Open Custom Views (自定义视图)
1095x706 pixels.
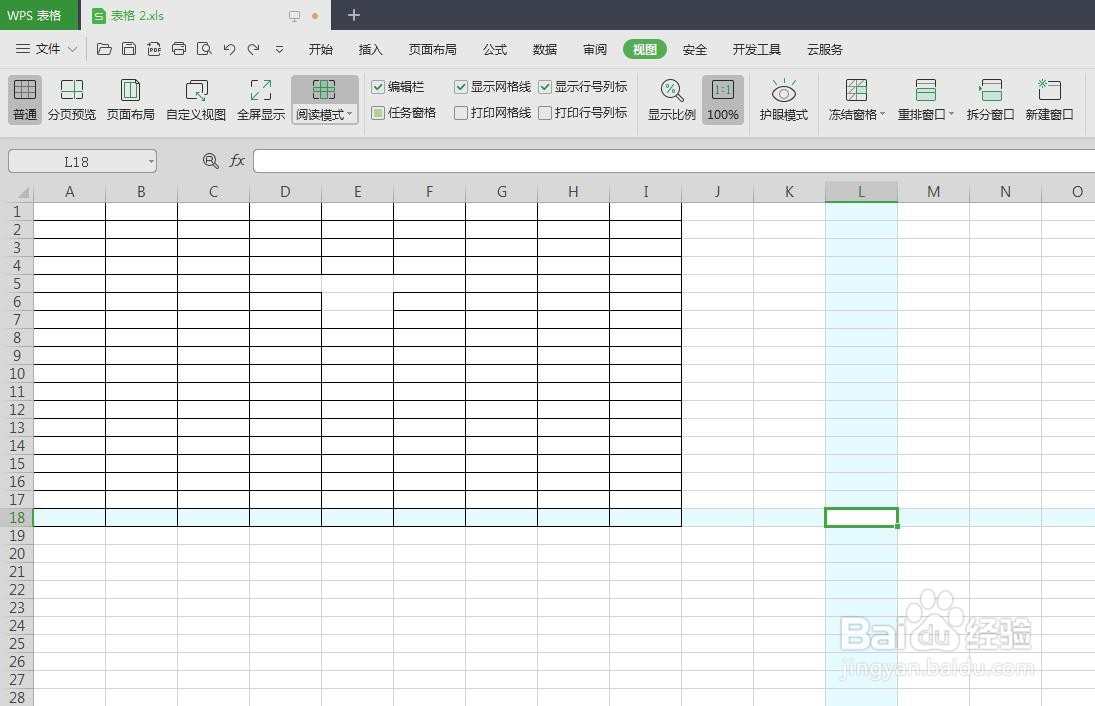pyautogui.click(x=196, y=99)
